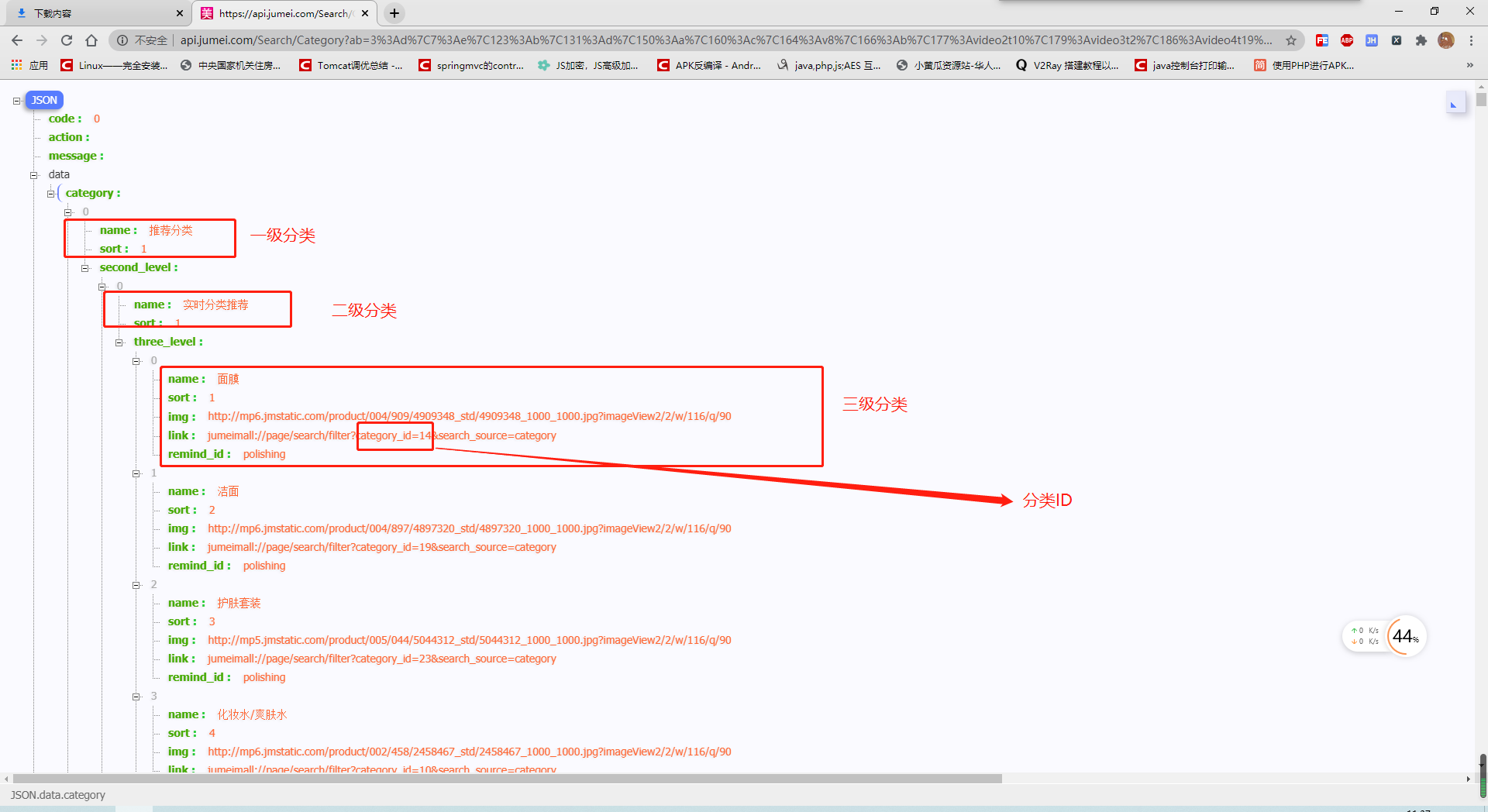Focus the URL address bar
Screen dimensions: 1488x812
tap(726, 40)
